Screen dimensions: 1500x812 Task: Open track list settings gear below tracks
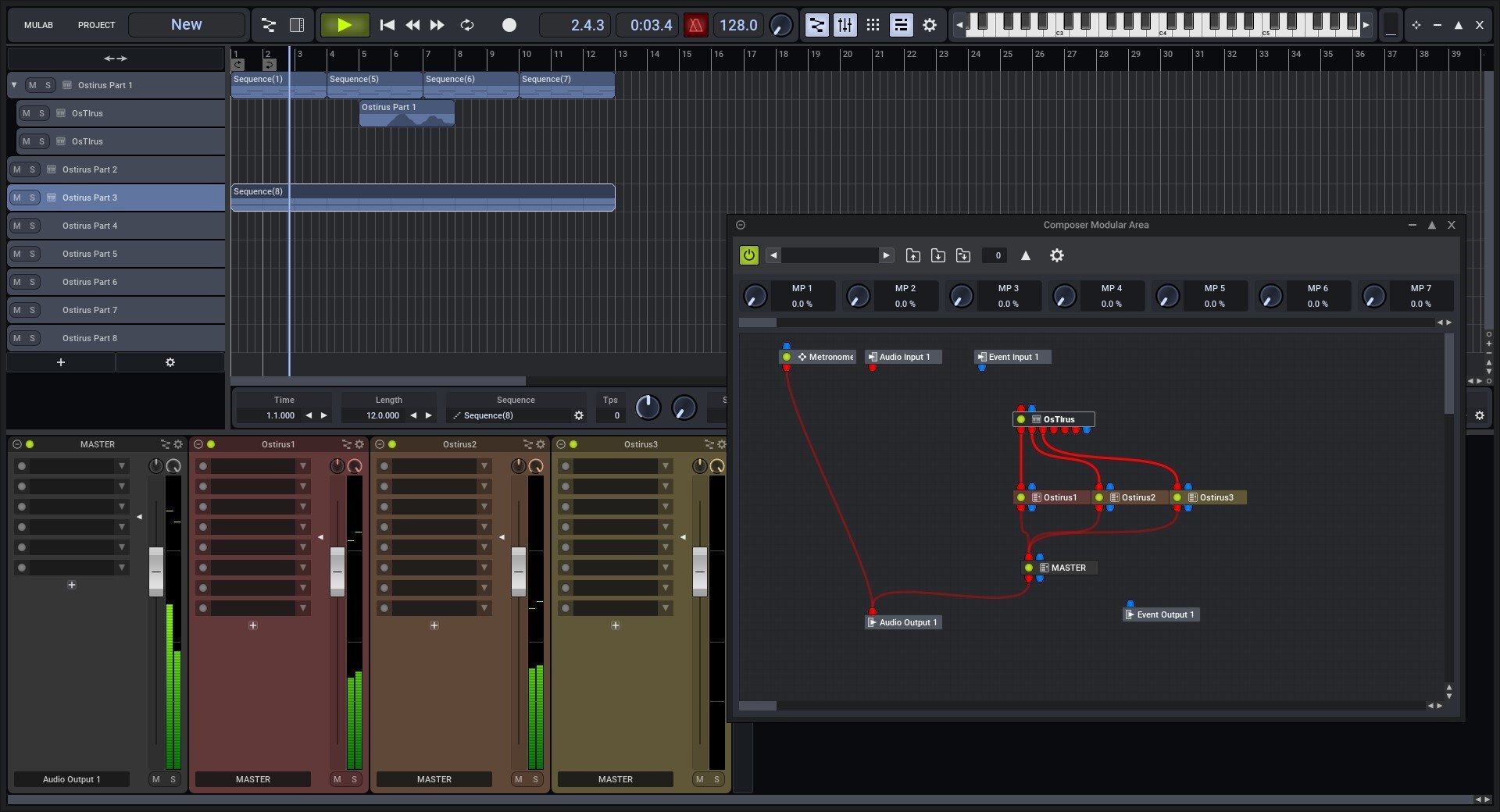(170, 362)
